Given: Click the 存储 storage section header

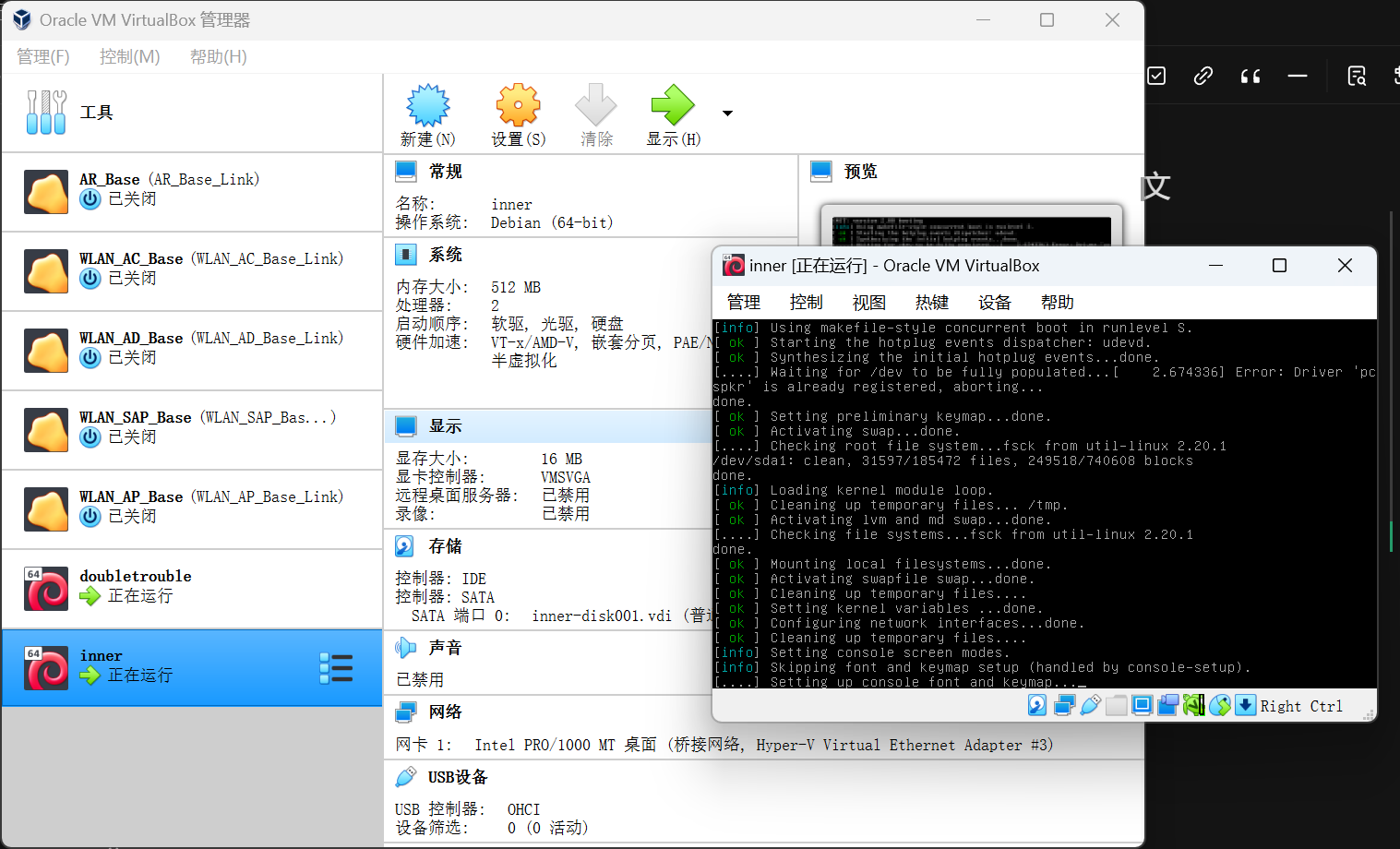Looking at the screenshot, I should click(446, 546).
